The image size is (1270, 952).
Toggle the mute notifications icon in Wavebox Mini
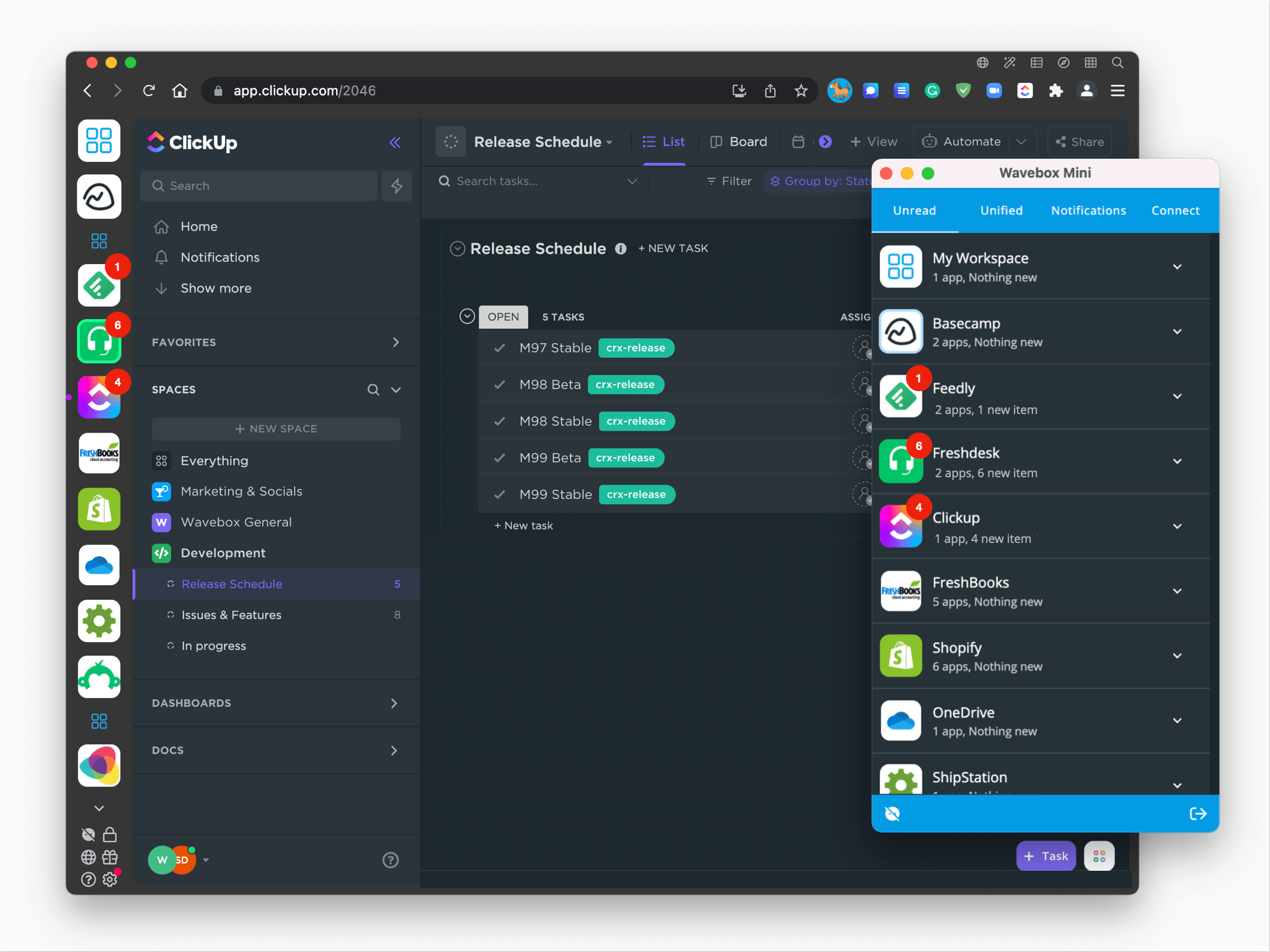(892, 814)
